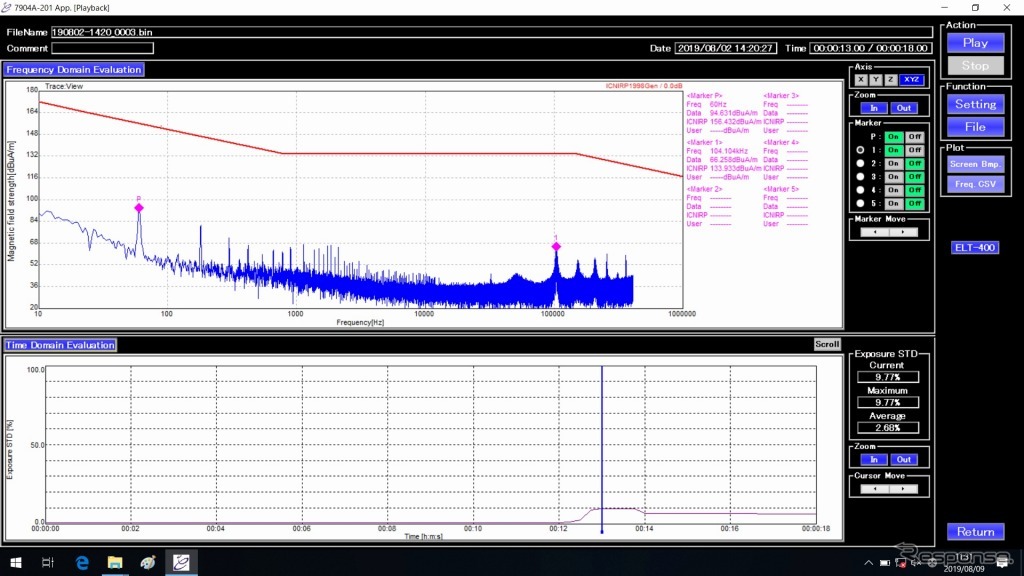This screenshot has width=1024, height=576.
Task: Click the Play button
Action: point(975,43)
